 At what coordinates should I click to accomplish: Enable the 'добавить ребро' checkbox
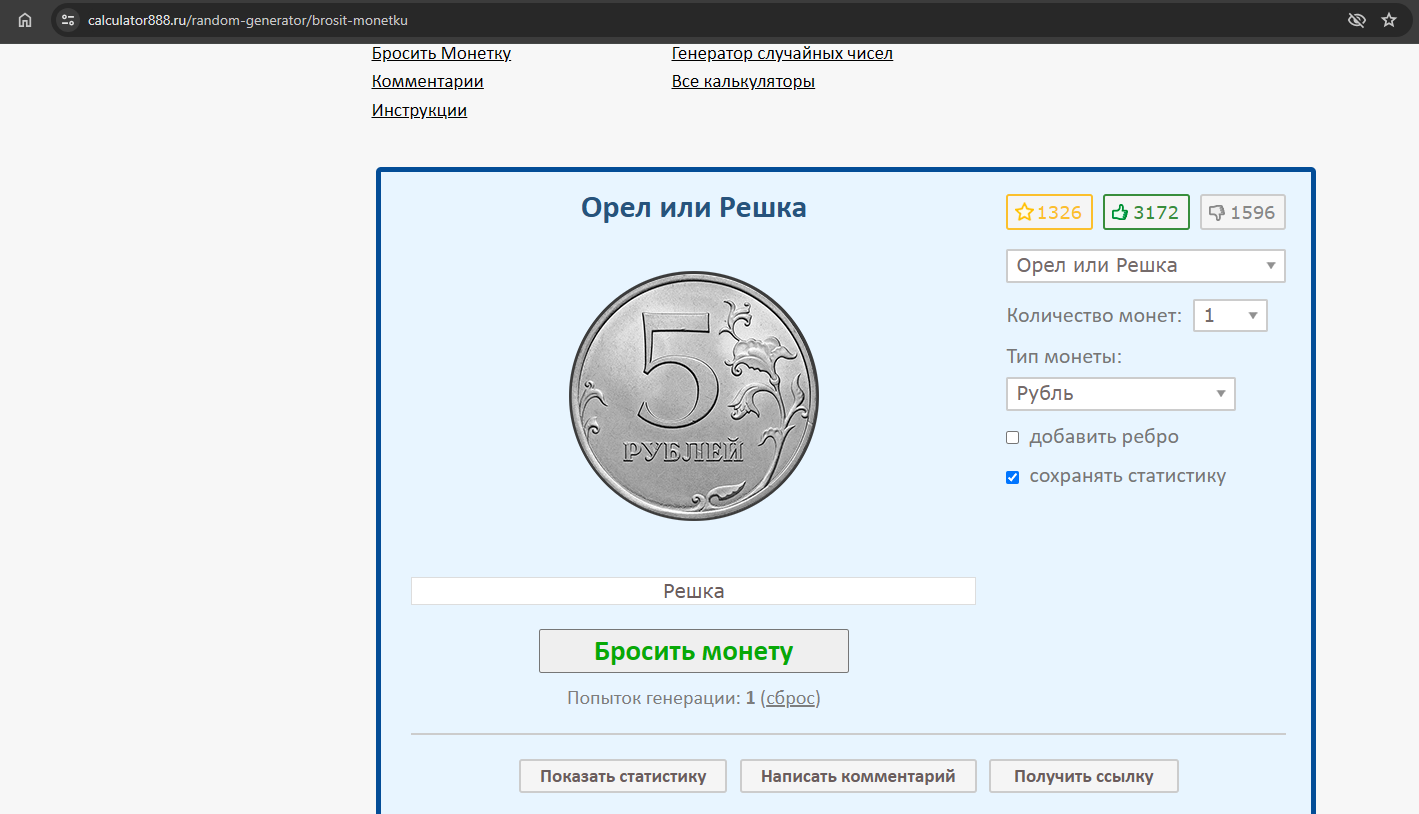point(1012,438)
